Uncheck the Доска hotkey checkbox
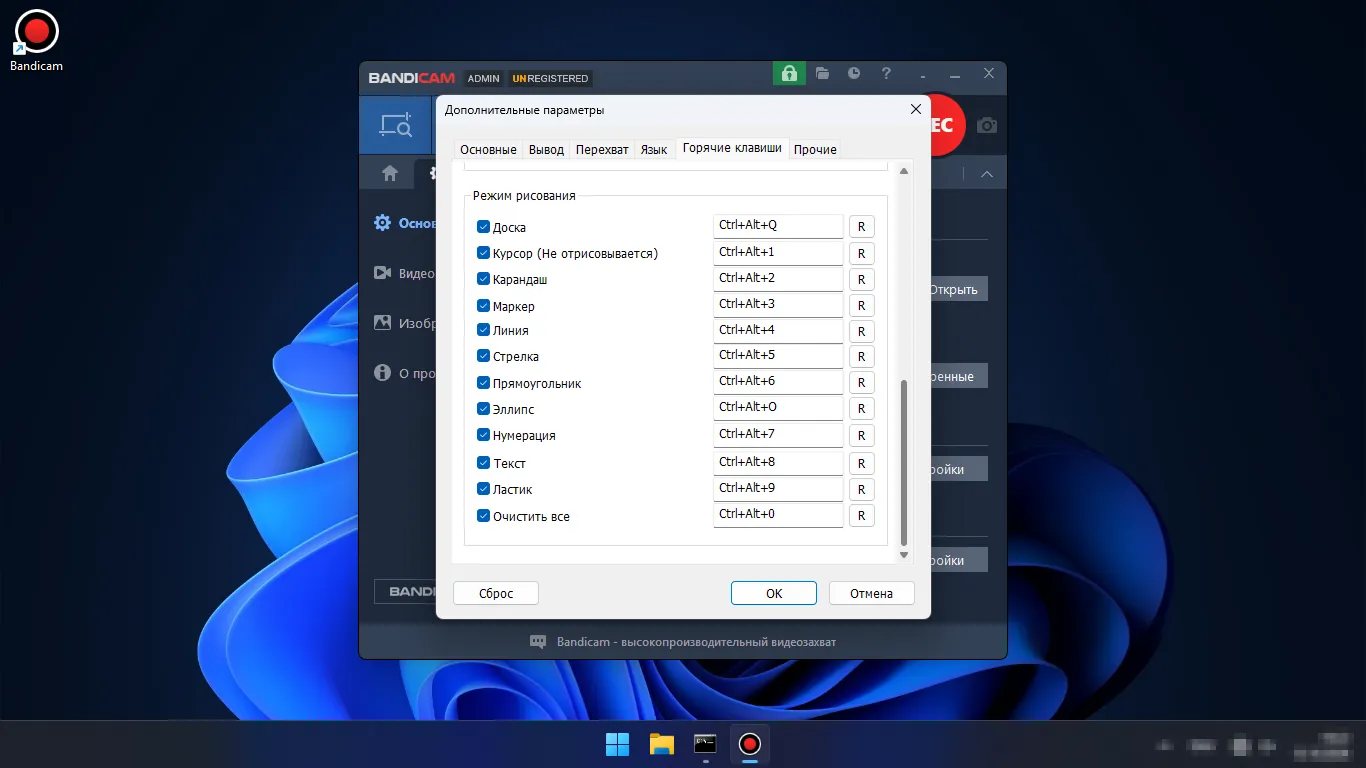This screenshot has height=768, width=1366. click(x=483, y=227)
